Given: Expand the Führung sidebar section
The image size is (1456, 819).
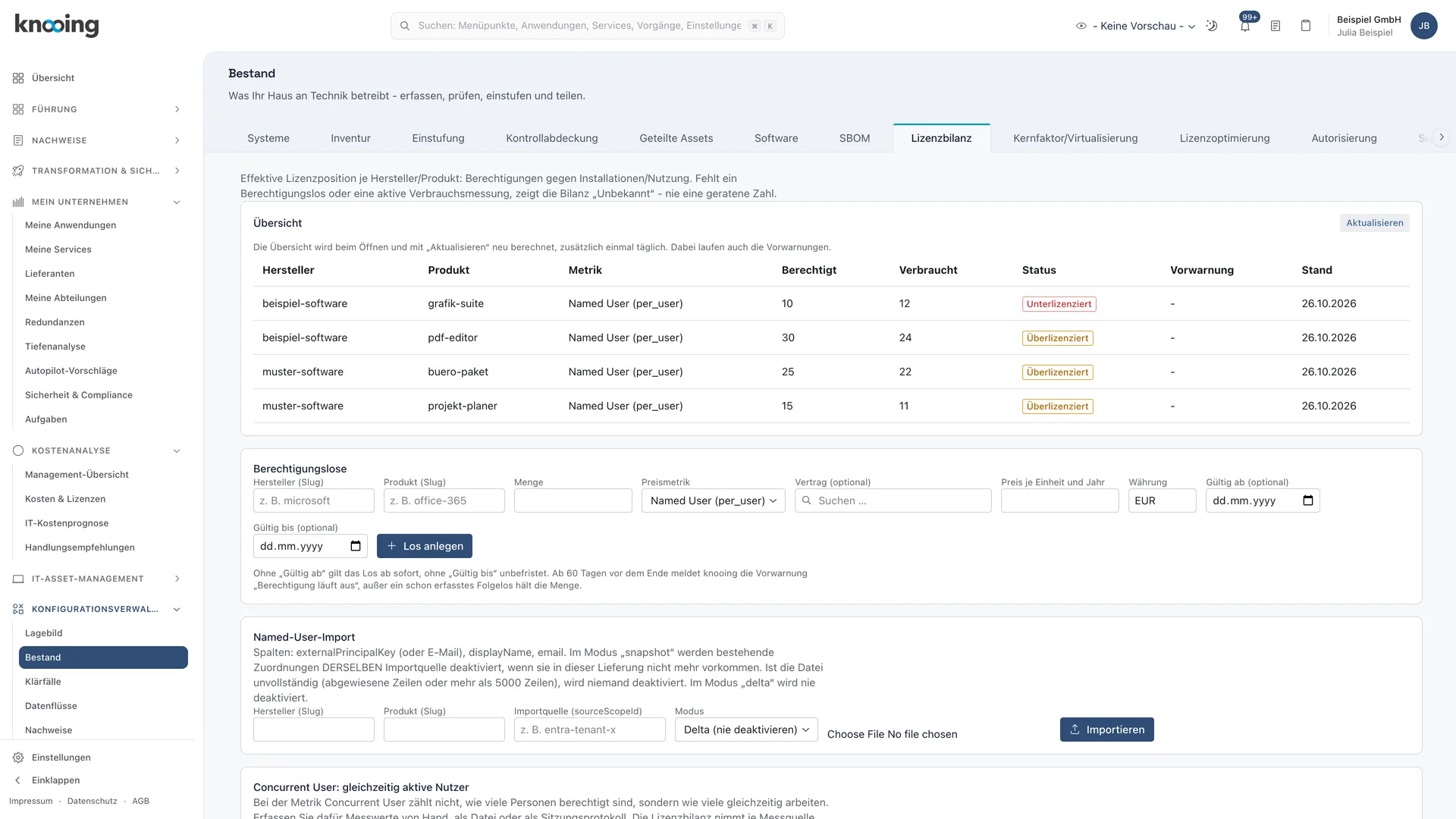Looking at the screenshot, I should (x=97, y=109).
